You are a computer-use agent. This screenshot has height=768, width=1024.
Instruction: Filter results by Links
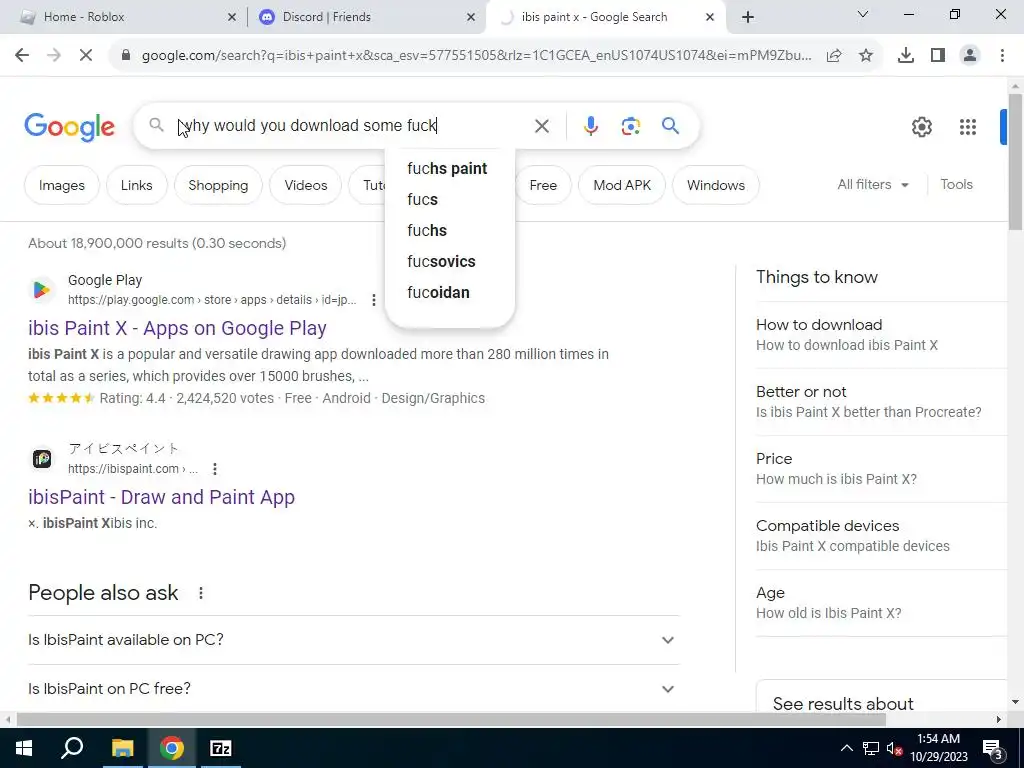(x=136, y=185)
